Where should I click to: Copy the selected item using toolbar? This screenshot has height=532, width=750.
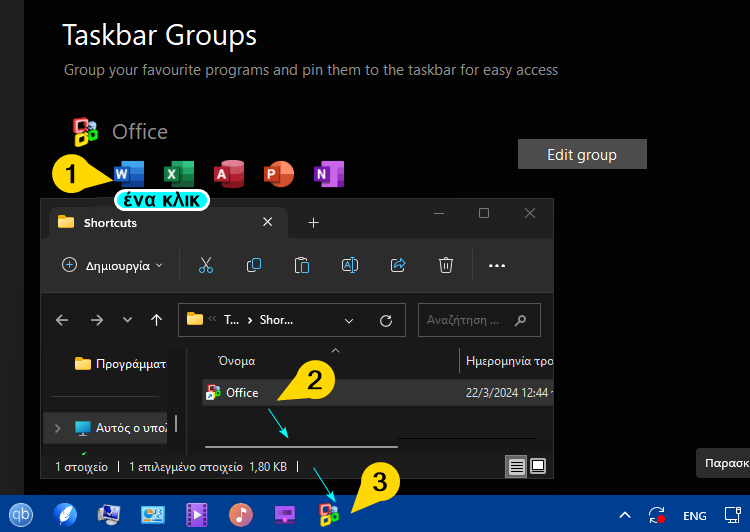click(254, 265)
